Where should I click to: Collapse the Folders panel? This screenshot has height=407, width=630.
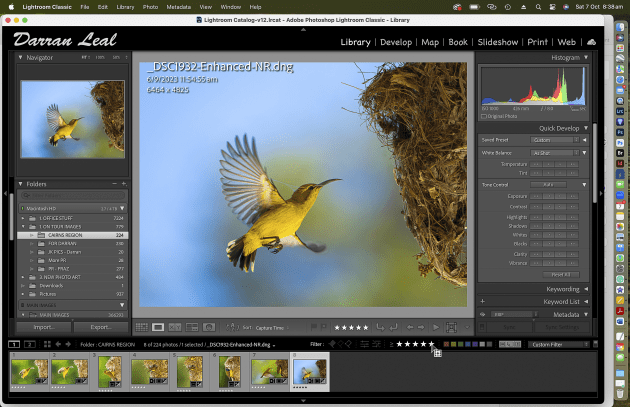pos(20,184)
